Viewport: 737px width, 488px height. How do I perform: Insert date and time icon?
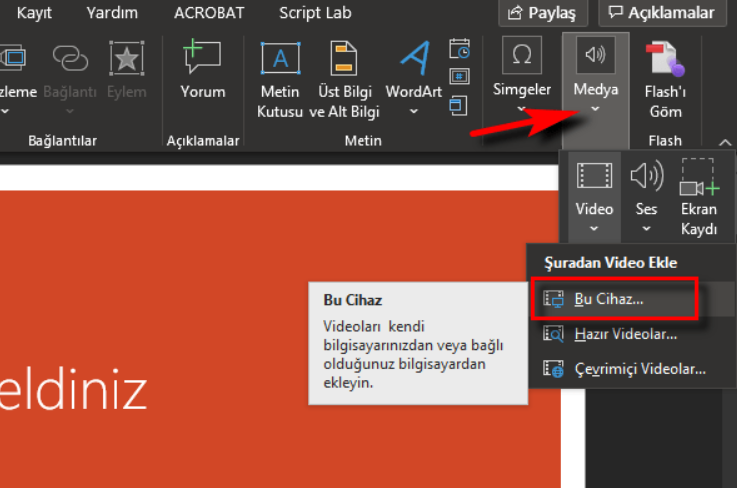[x=459, y=49]
